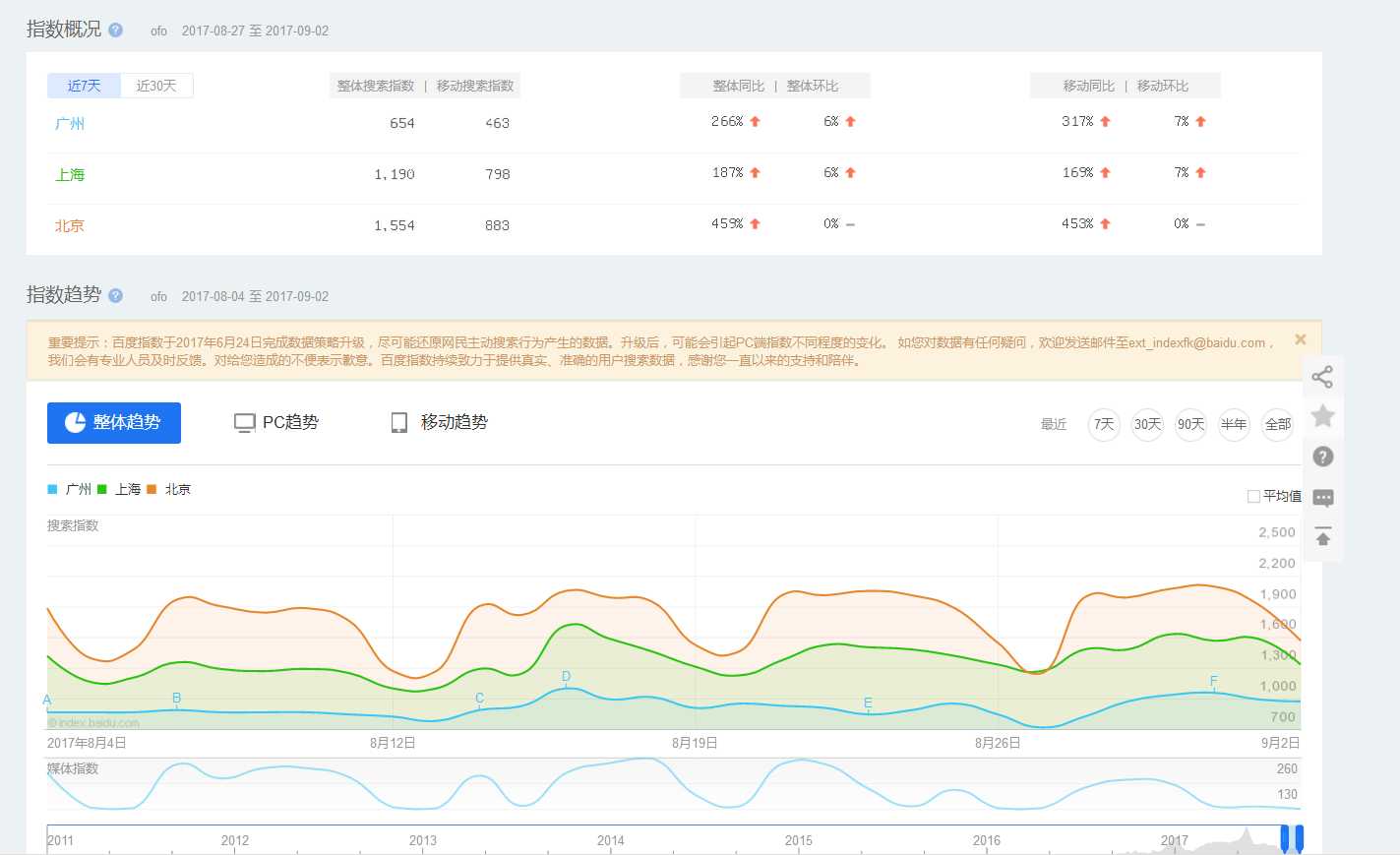Image resolution: width=1400 pixels, height=855 pixels.
Task: Click 广州 overall index value 654
Action: (x=402, y=123)
